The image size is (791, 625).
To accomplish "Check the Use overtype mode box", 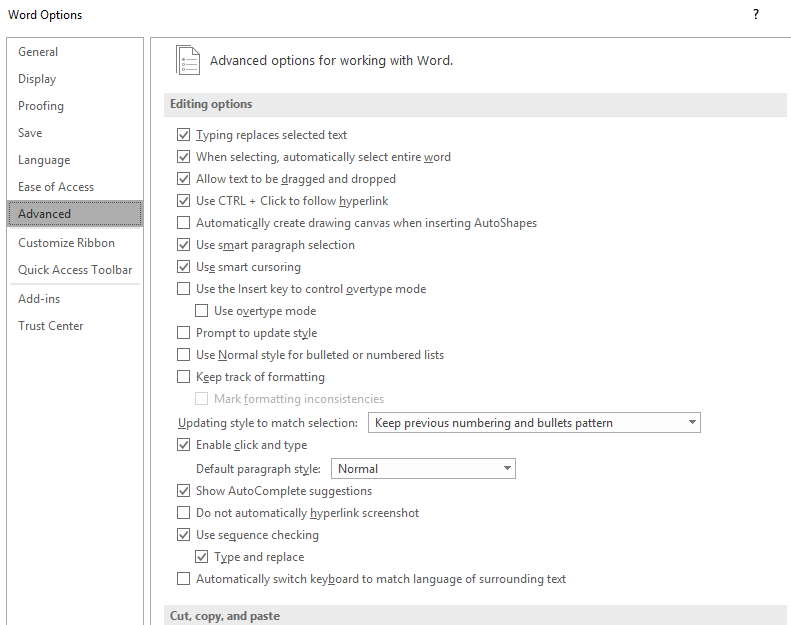I will pos(201,311).
